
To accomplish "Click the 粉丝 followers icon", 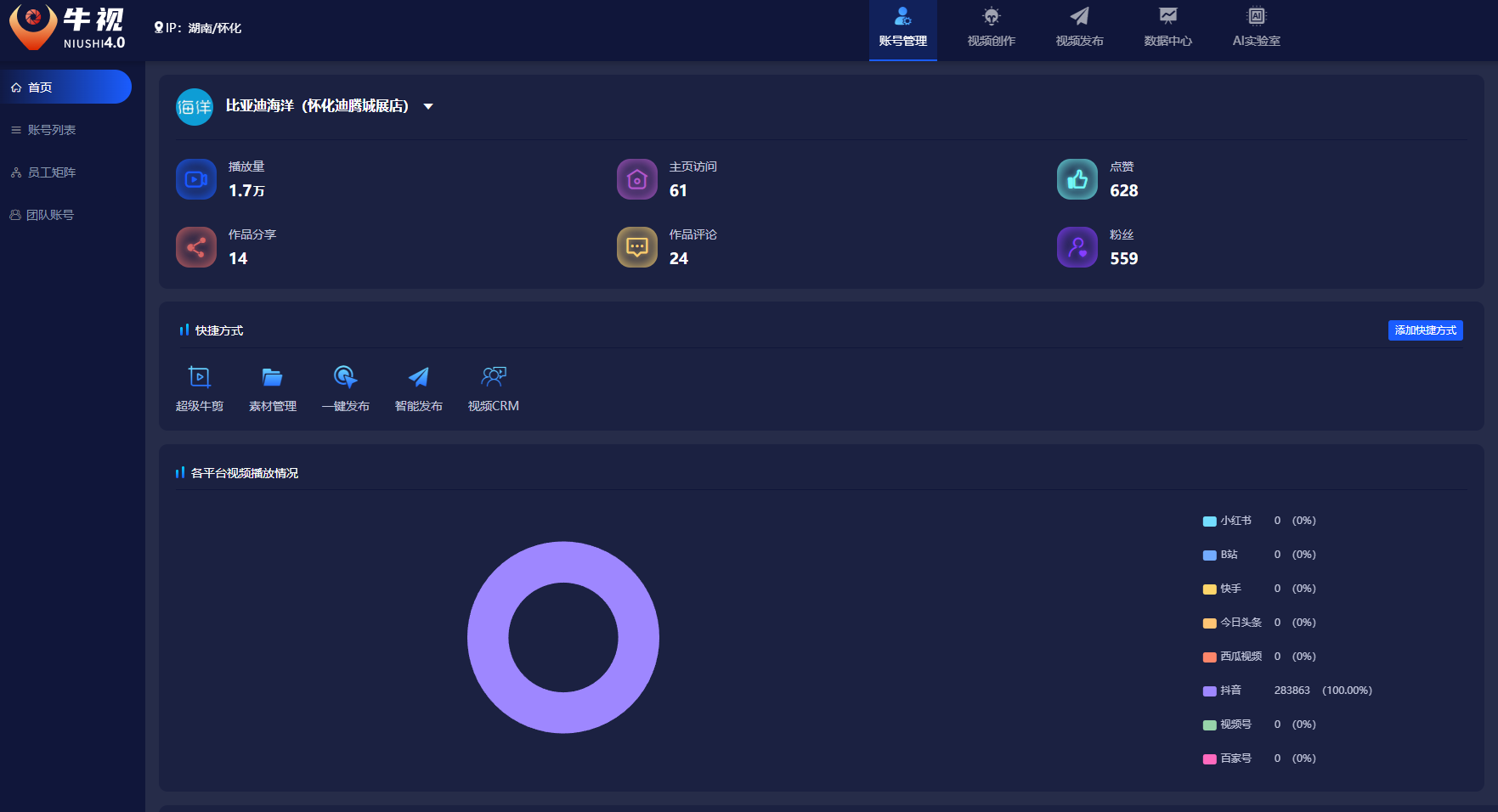I will [x=1077, y=247].
